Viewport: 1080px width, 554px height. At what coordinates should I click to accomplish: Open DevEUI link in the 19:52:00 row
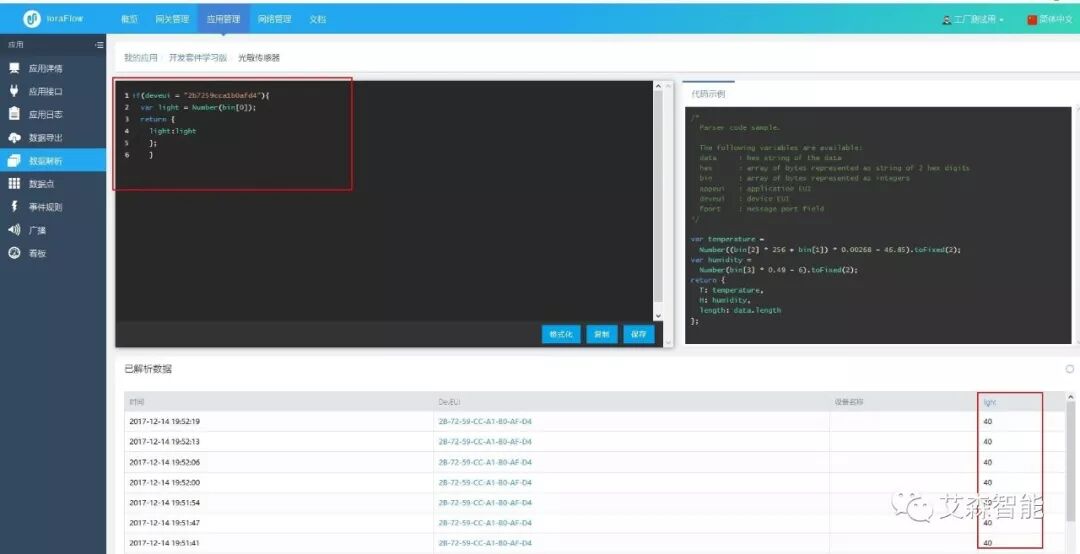pos(485,482)
